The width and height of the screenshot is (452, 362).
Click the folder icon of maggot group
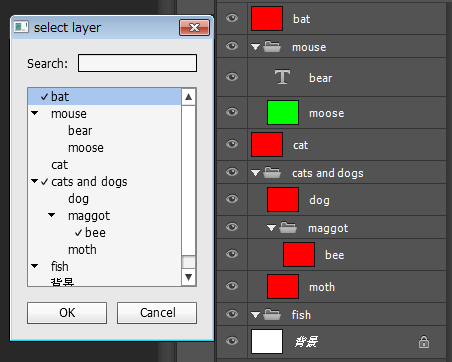tap(288, 228)
